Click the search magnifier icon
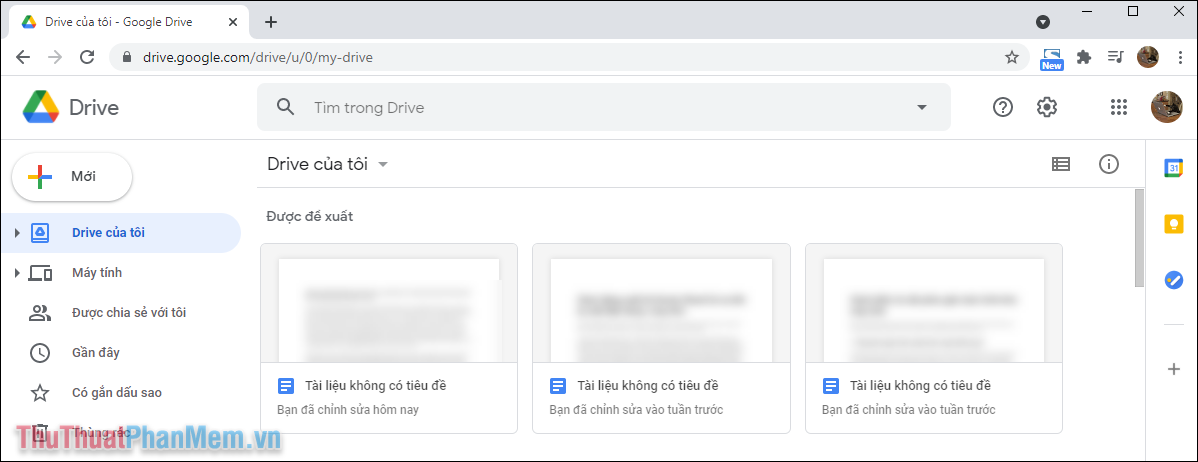The height and width of the screenshot is (462, 1198). [x=286, y=107]
